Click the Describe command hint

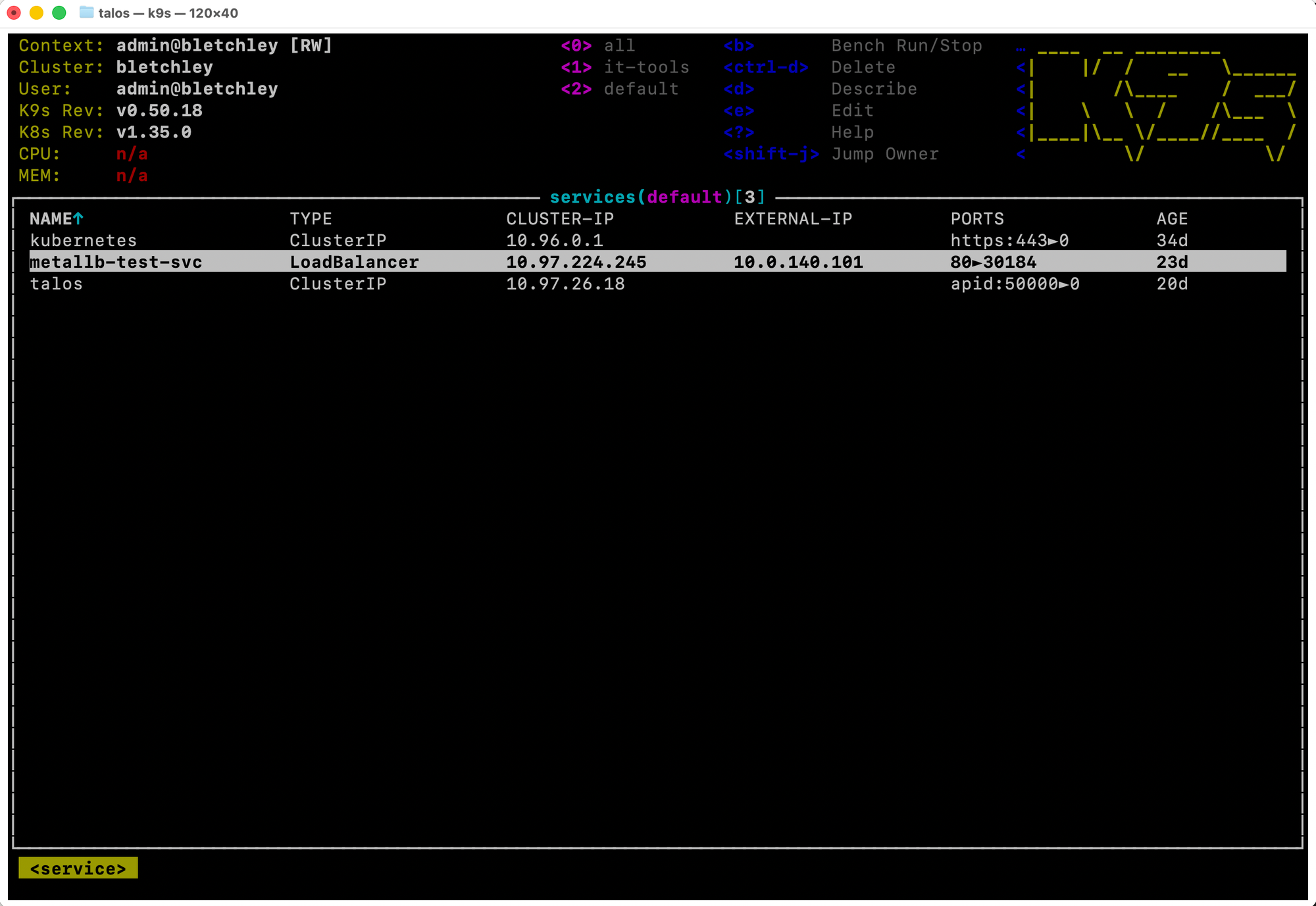click(874, 89)
